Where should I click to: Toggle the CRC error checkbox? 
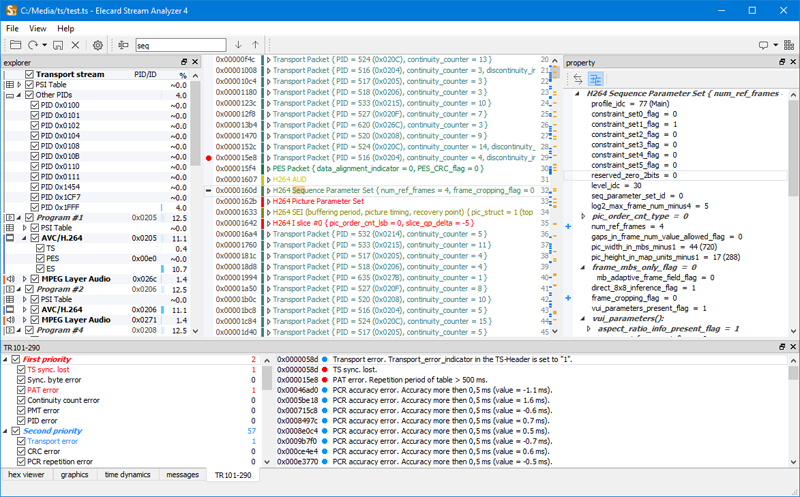point(21,451)
